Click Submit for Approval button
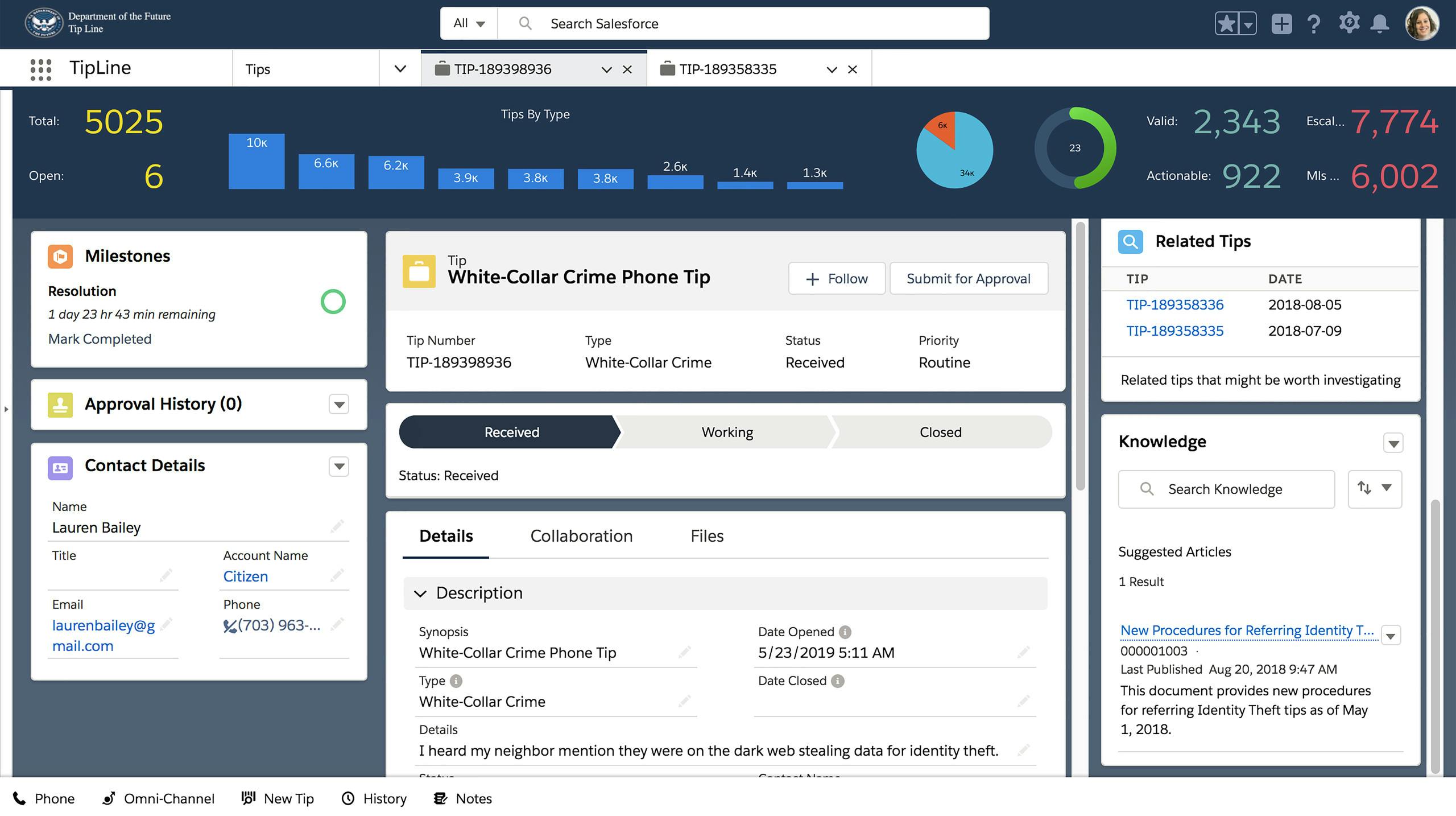1456x816 pixels. [x=969, y=278]
